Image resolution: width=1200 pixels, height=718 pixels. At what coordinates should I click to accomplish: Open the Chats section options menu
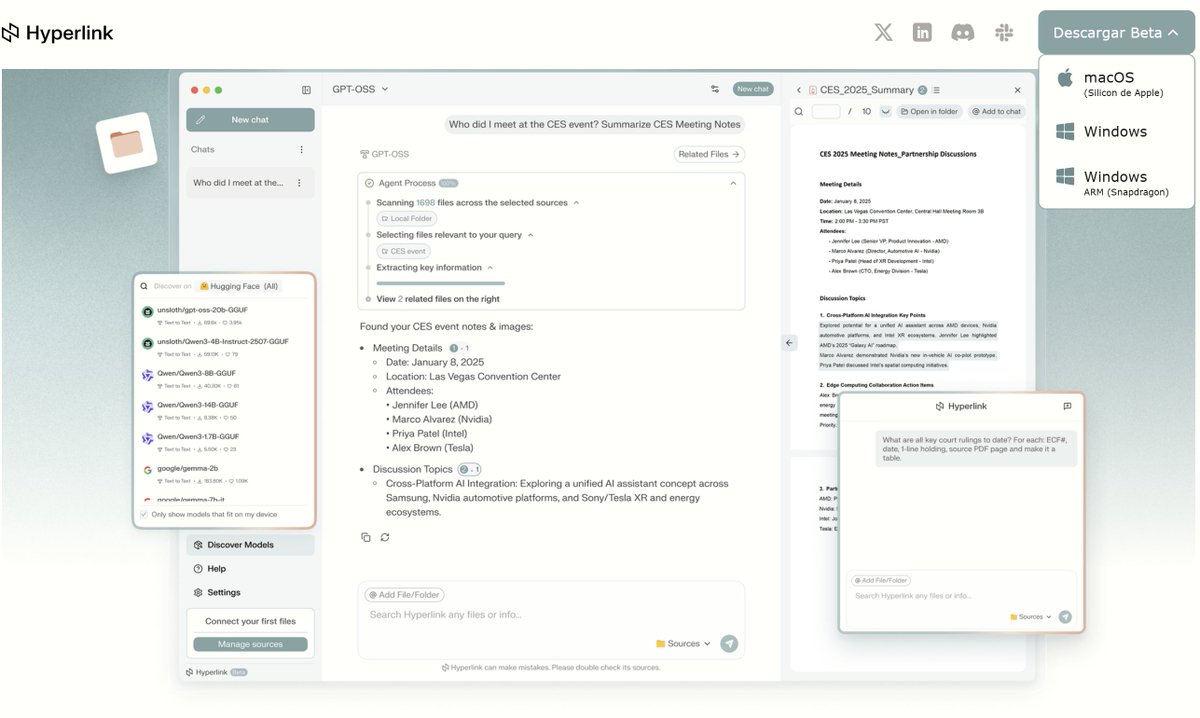click(301, 150)
